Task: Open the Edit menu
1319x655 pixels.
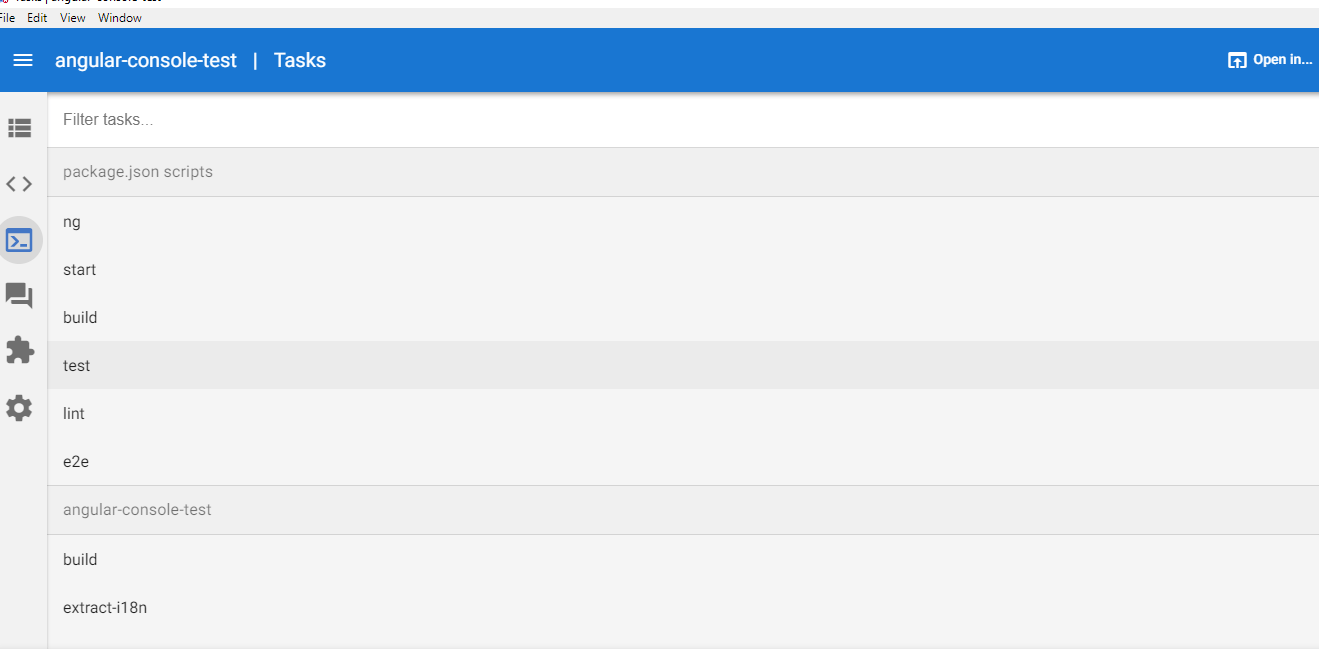Action: (x=37, y=18)
